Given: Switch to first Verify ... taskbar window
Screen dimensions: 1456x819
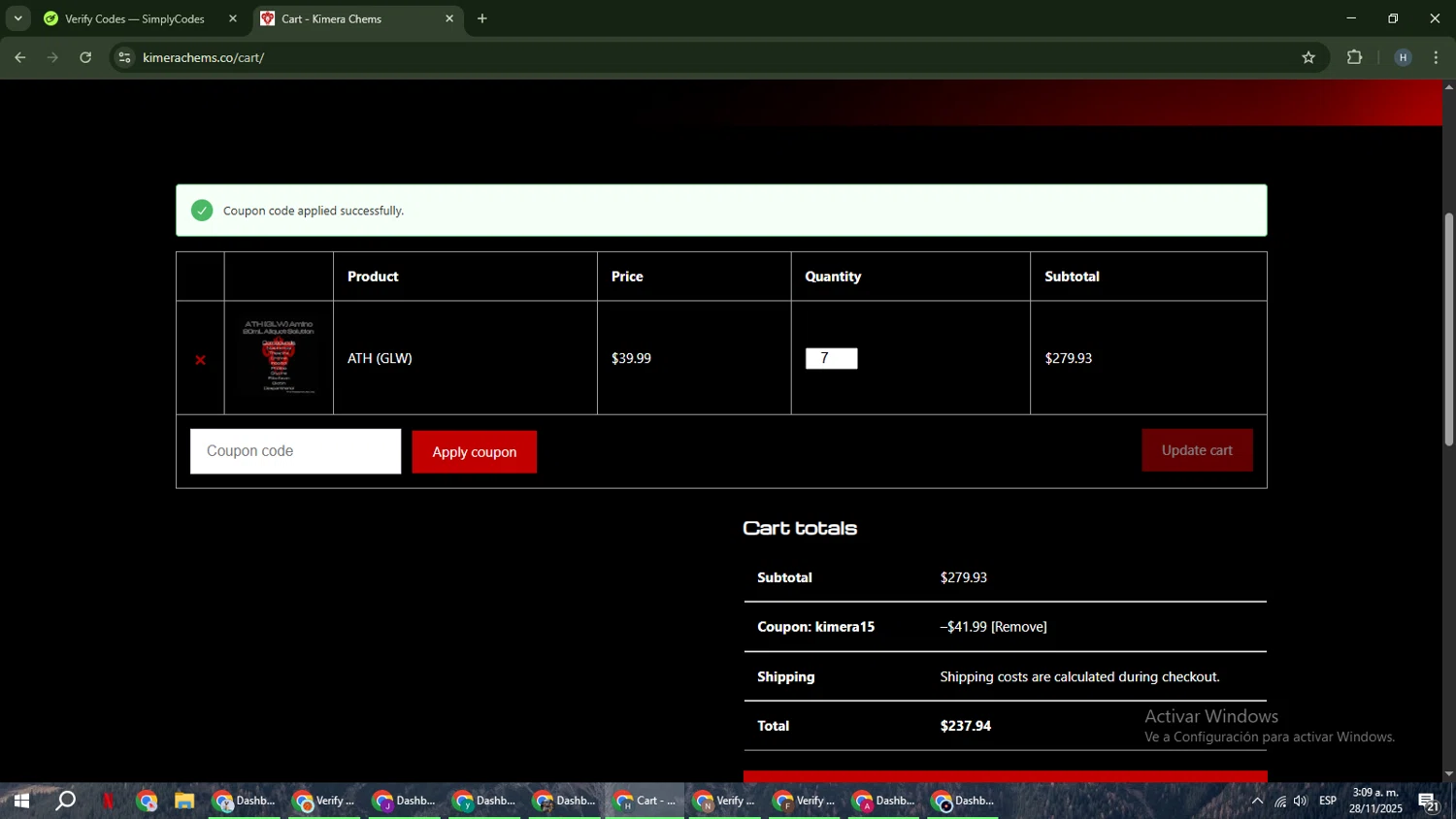Looking at the screenshot, I should point(324,802).
